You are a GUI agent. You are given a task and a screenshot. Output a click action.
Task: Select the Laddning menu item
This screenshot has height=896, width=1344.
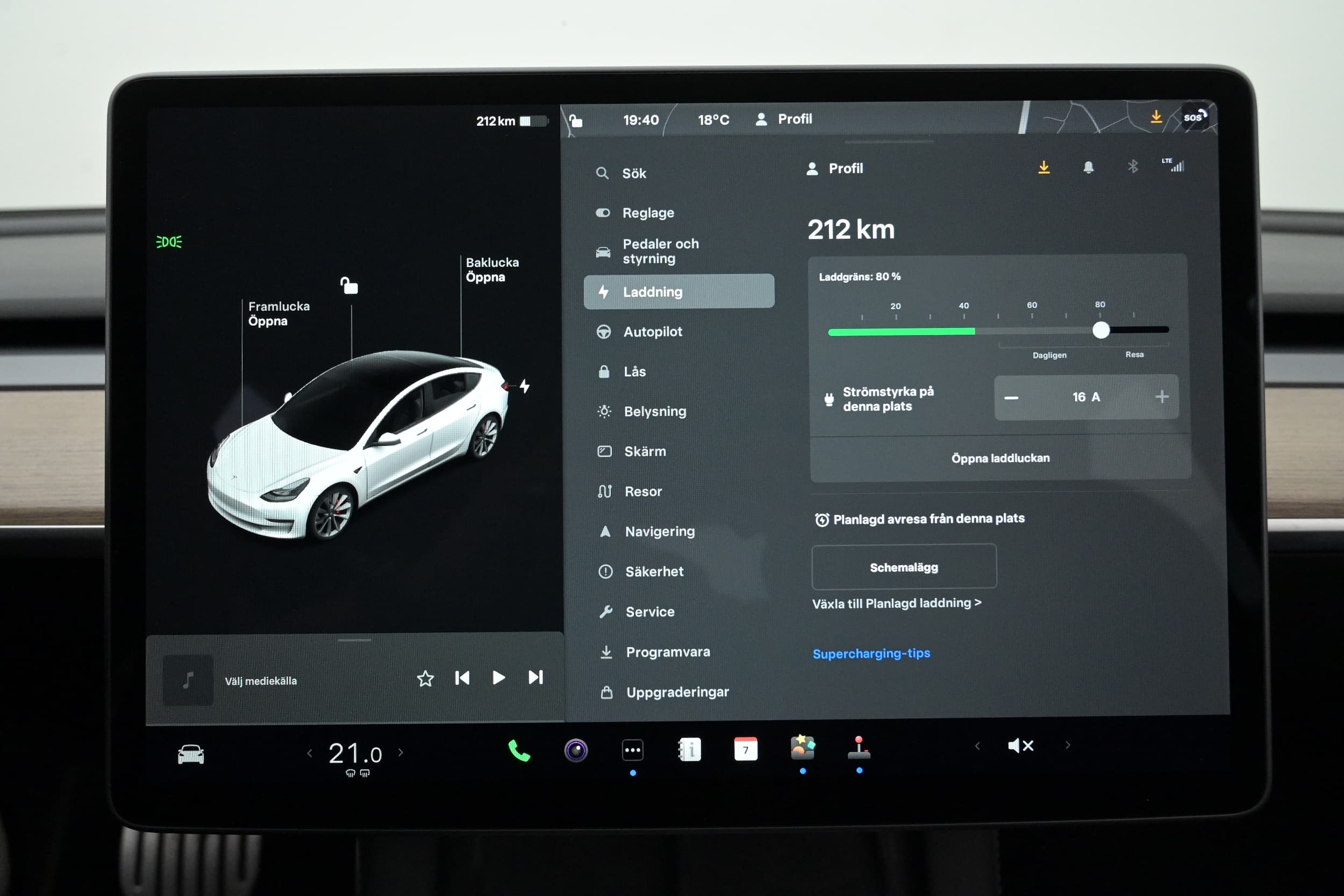click(x=679, y=291)
